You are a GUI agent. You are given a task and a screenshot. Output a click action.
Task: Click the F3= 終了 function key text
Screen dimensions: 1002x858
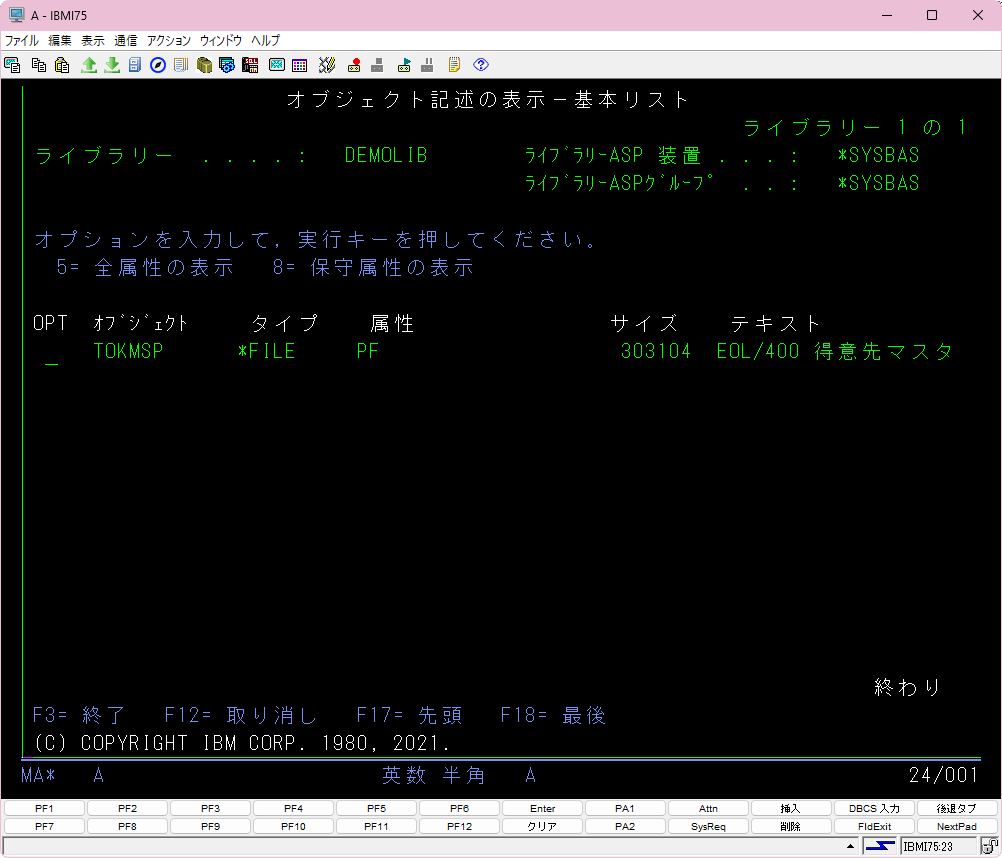pyautogui.click(x=79, y=715)
